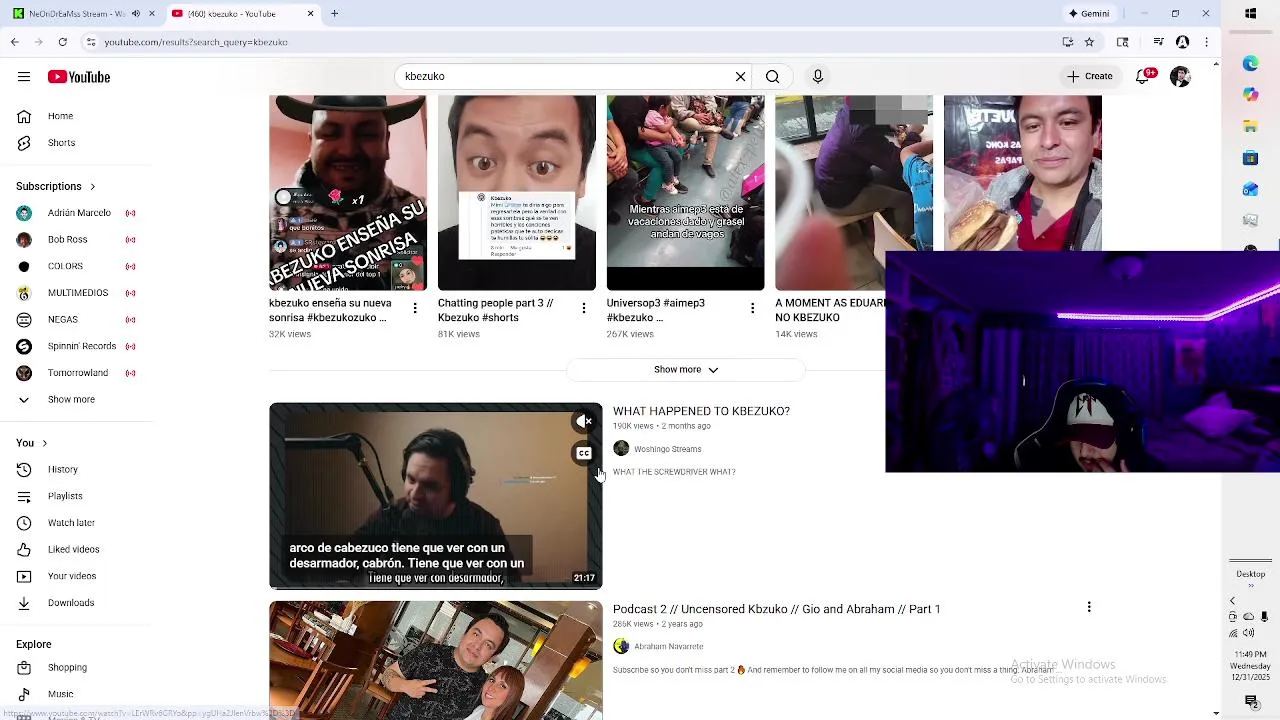Reload the page

coord(62,42)
